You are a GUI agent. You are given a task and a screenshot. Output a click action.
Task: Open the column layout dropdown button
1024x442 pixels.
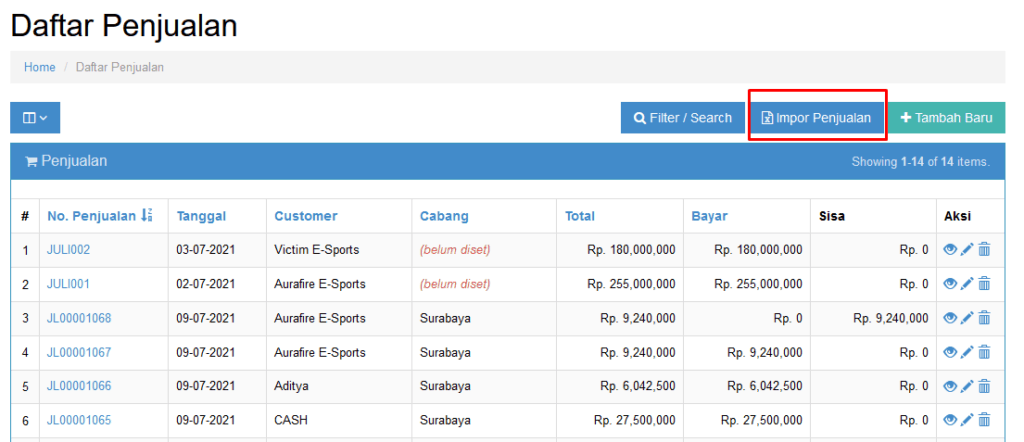(x=35, y=118)
